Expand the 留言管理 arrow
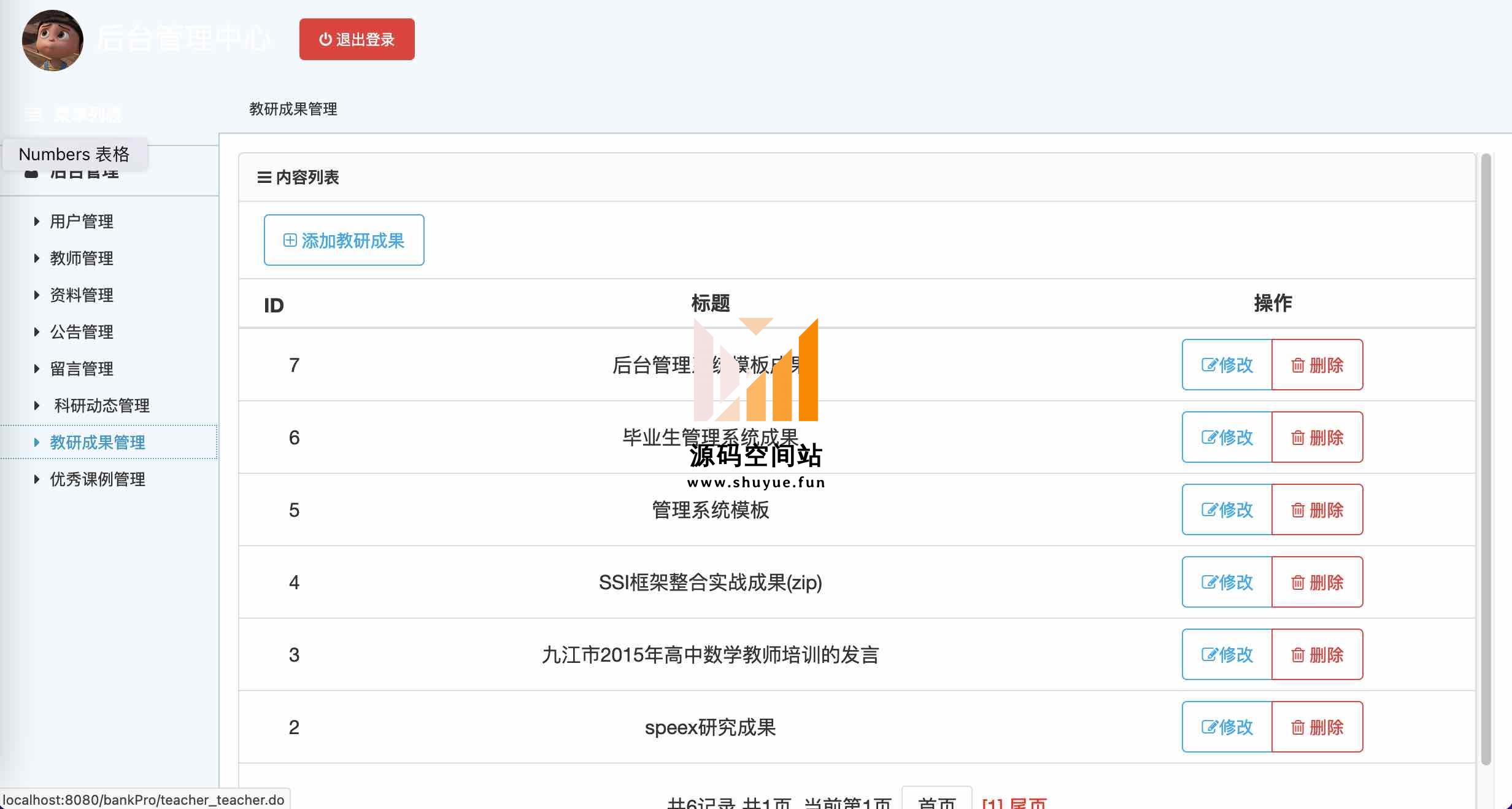Viewport: 1512px width, 809px height. (x=37, y=369)
